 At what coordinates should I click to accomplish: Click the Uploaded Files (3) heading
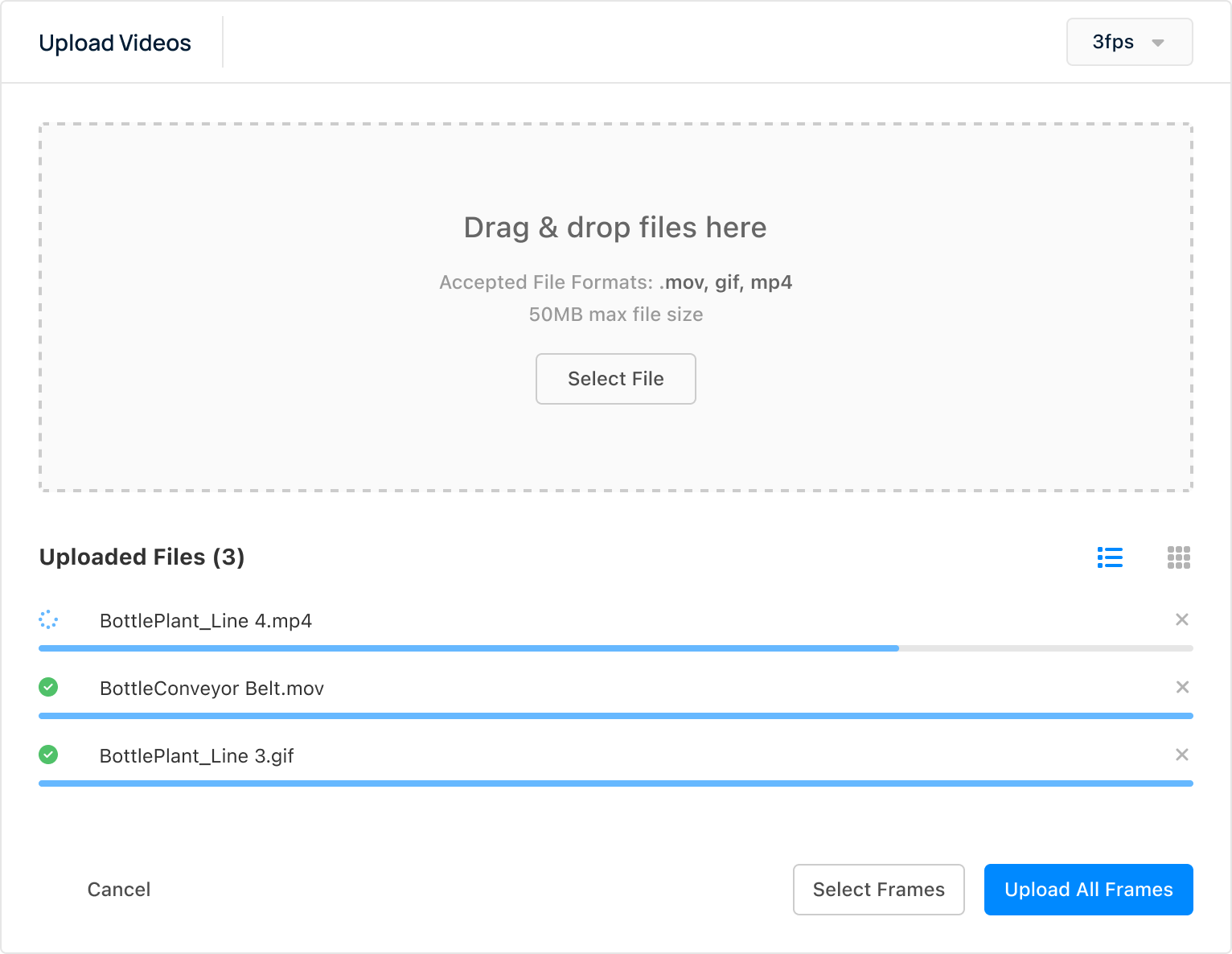[x=142, y=557]
